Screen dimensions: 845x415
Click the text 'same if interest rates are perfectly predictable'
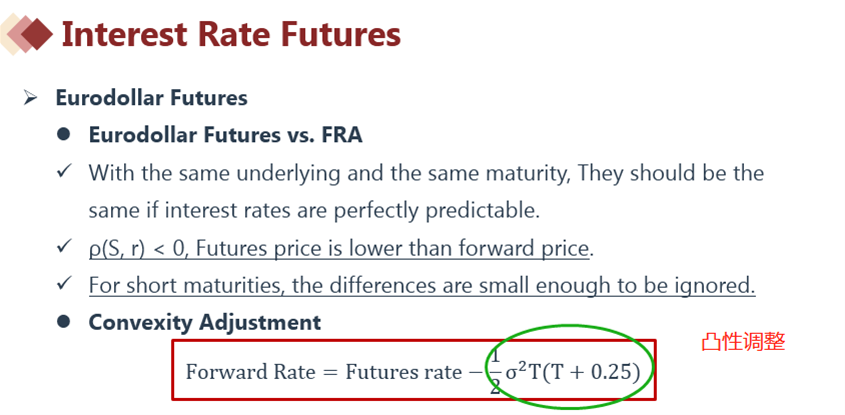(314, 211)
